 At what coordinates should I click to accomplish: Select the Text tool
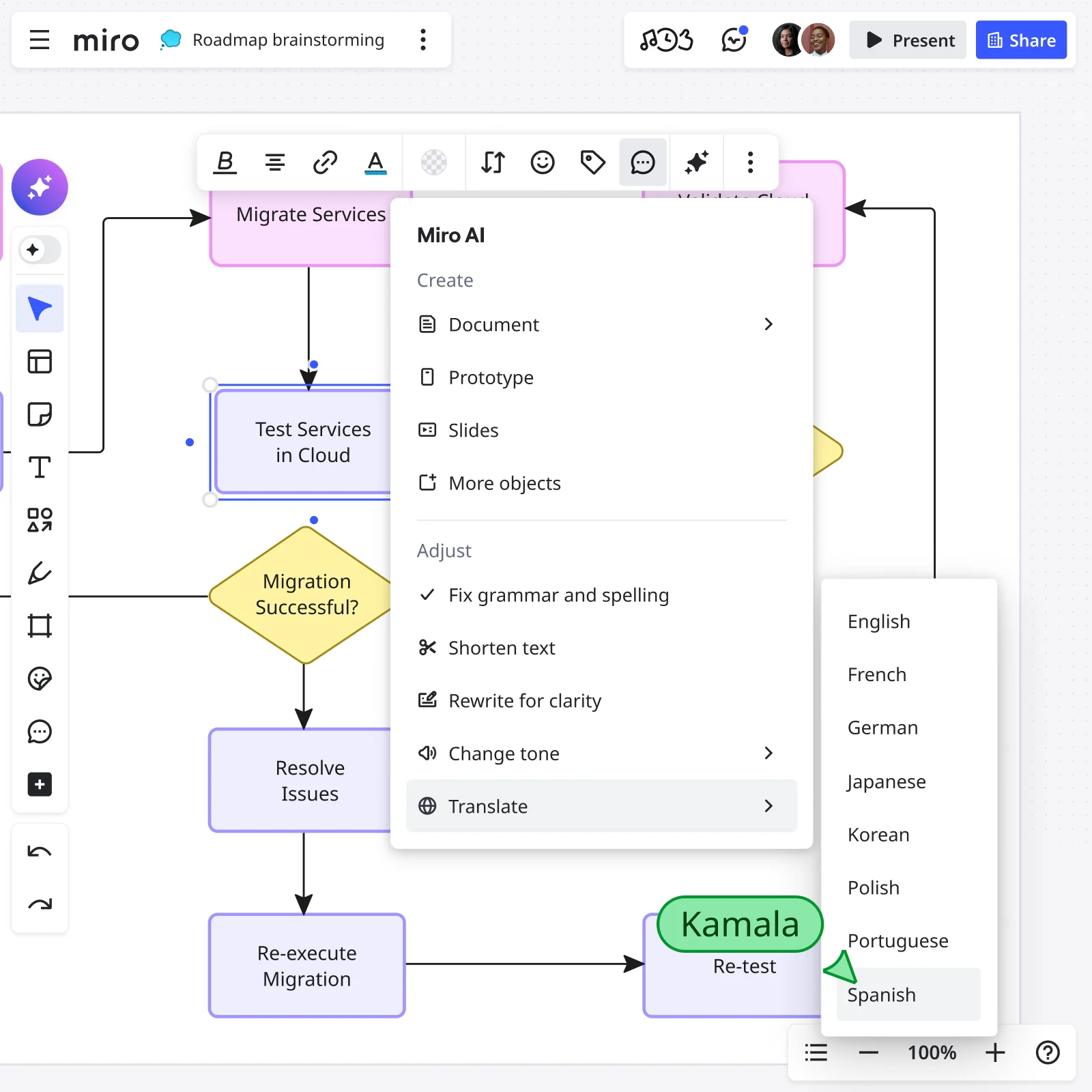[40, 467]
